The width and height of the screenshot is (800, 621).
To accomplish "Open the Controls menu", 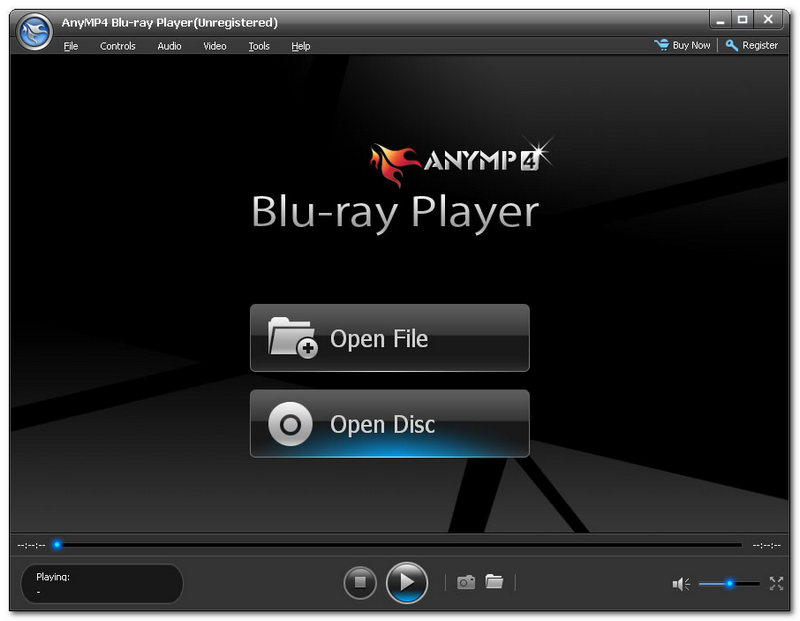I will (x=117, y=46).
